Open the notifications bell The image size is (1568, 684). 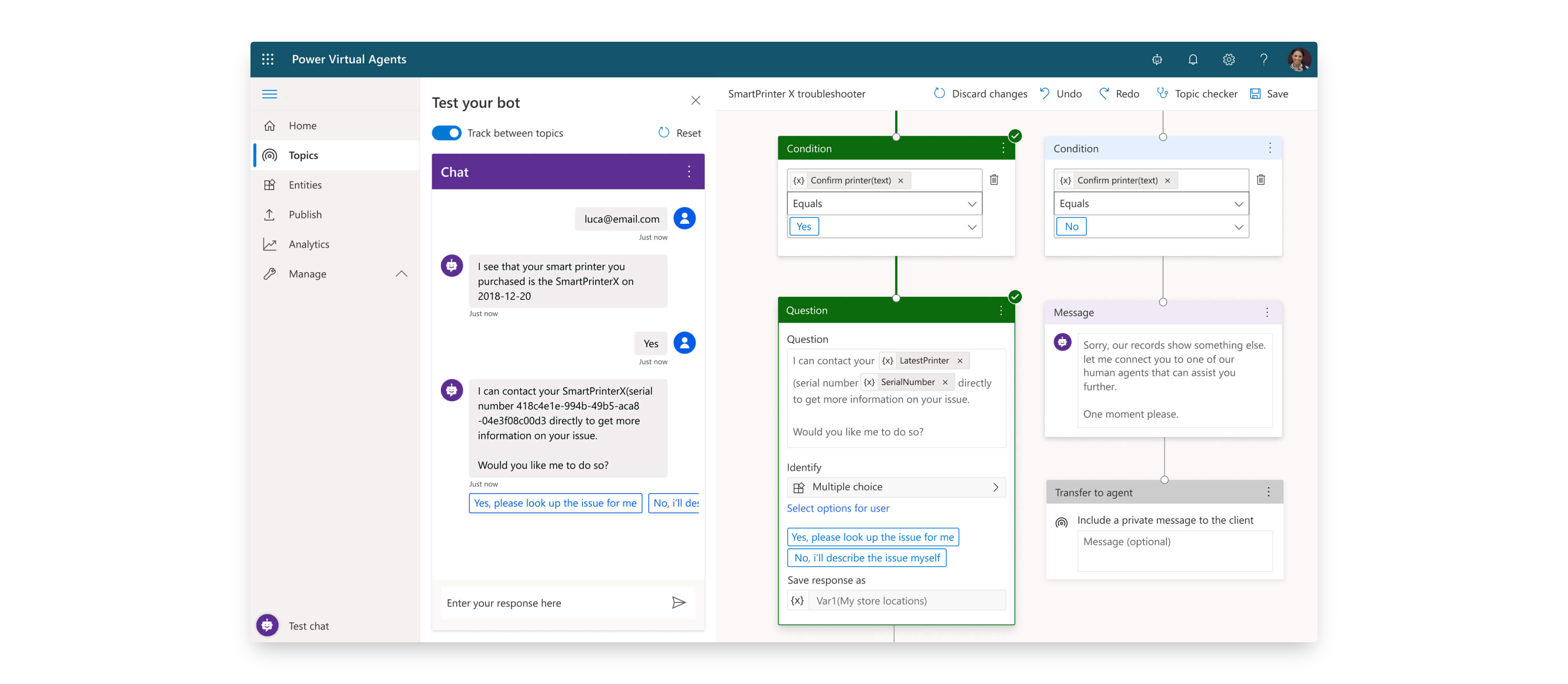(x=1192, y=60)
